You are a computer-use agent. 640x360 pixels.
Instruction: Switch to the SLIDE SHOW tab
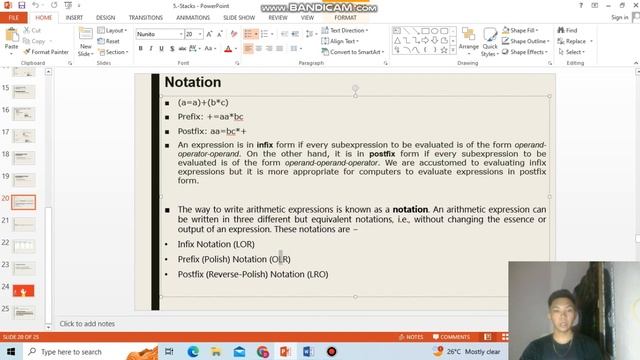pyautogui.click(x=239, y=18)
